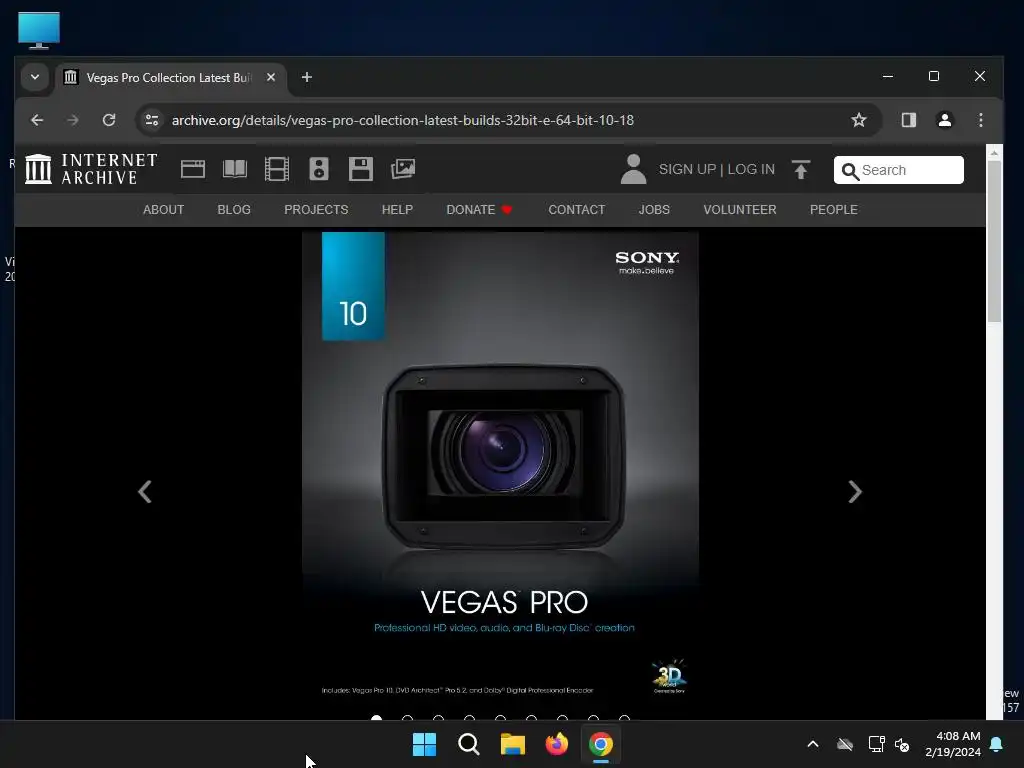The image size is (1024, 768).
Task: Open the HELP menu item
Action: click(x=397, y=210)
